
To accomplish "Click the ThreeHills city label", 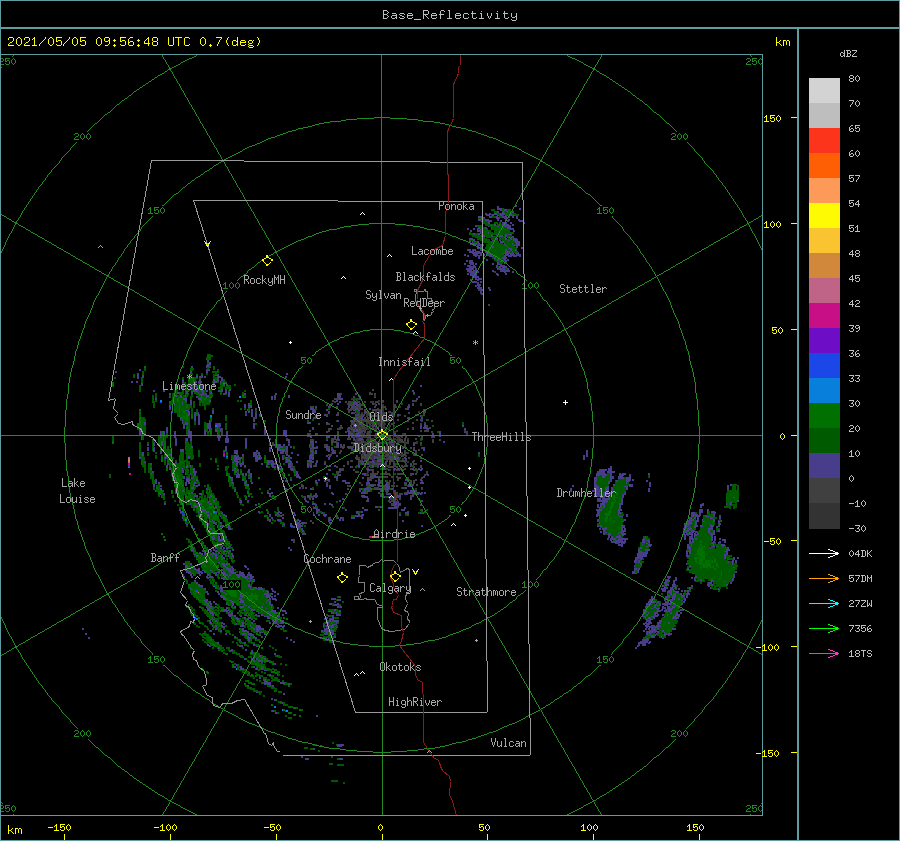I will coord(501,437).
